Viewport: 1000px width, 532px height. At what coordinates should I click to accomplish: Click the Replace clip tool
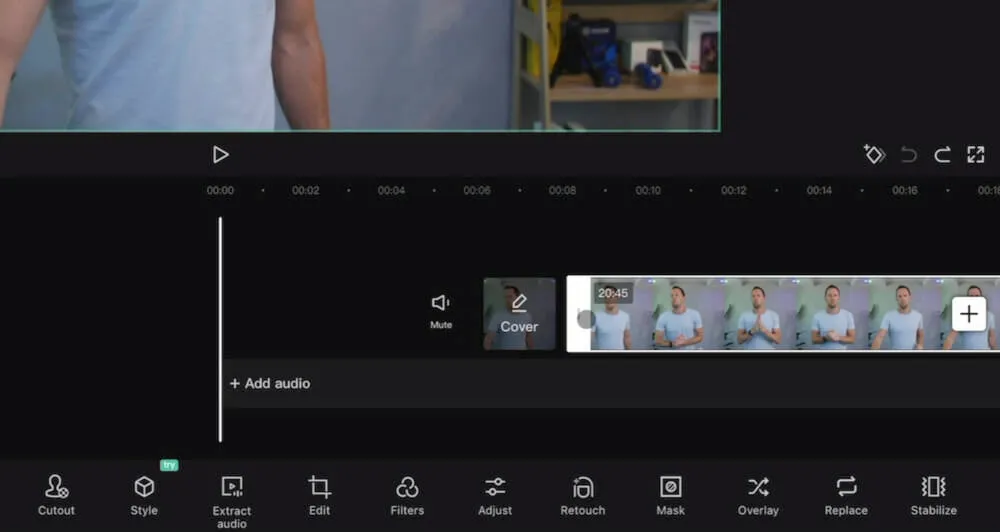(x=846, y=495)
